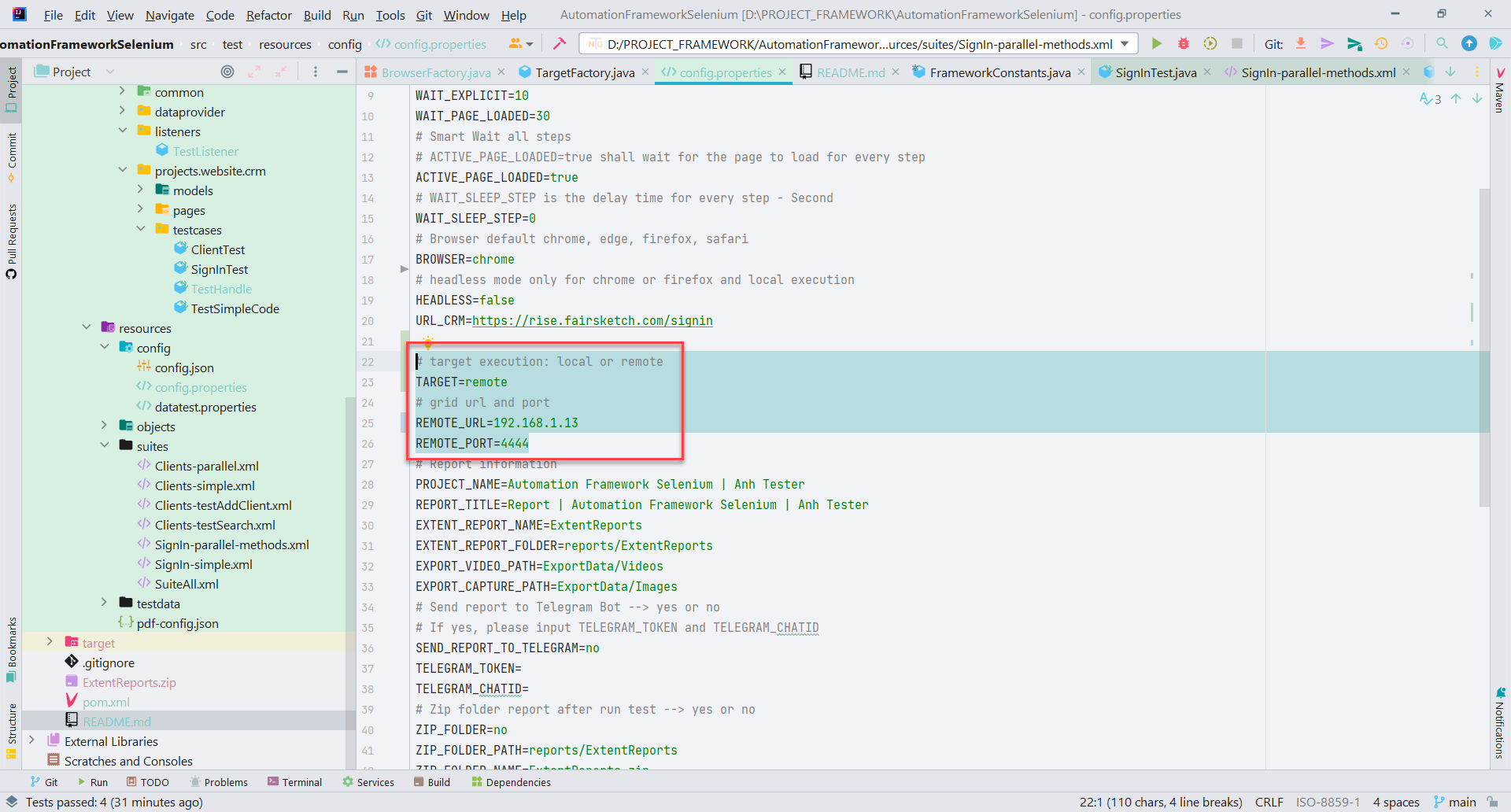Click the intention lightbulb icon in editor

click(x=428, y=342)
